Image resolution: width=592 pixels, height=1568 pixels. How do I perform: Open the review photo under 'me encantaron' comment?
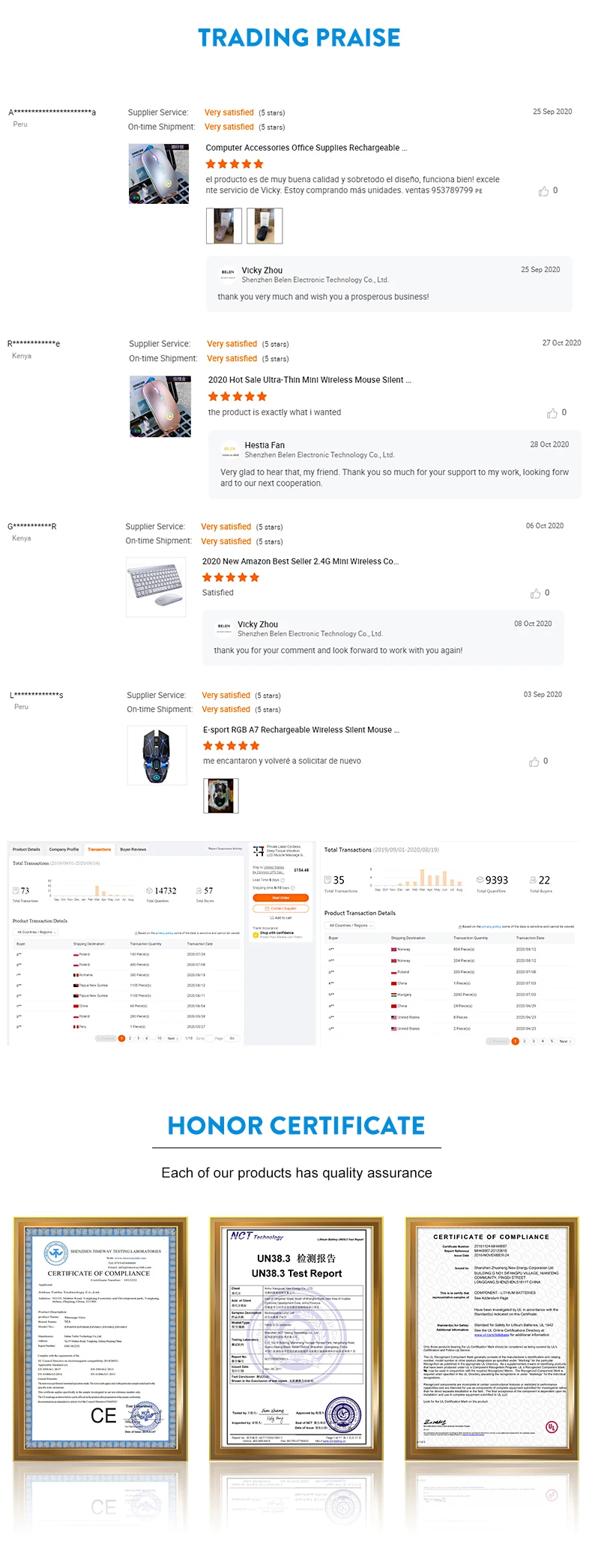[x=221, y=795]
